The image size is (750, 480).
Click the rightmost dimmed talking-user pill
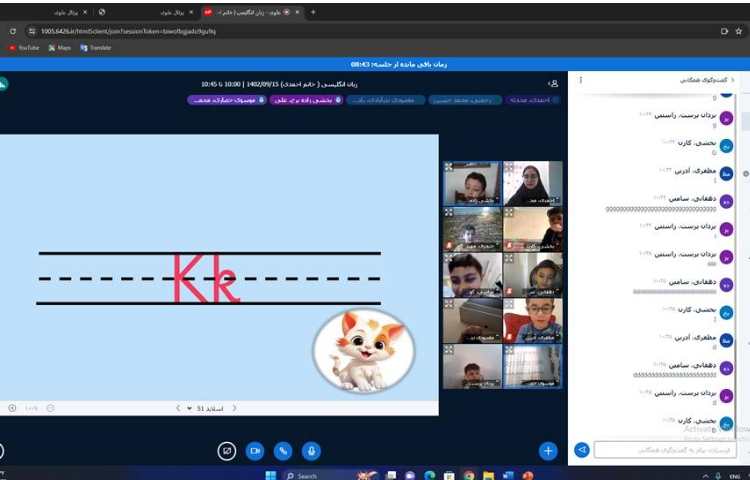click(x=533, y=100)
